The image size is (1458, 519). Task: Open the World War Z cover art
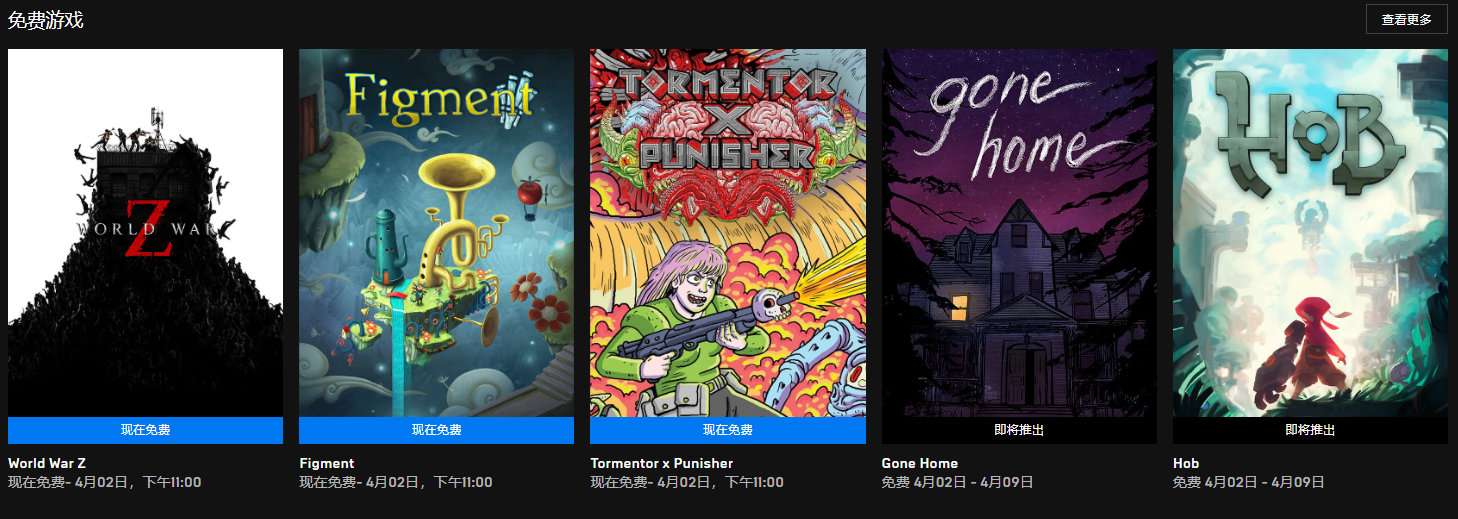[x=145, y=233]
